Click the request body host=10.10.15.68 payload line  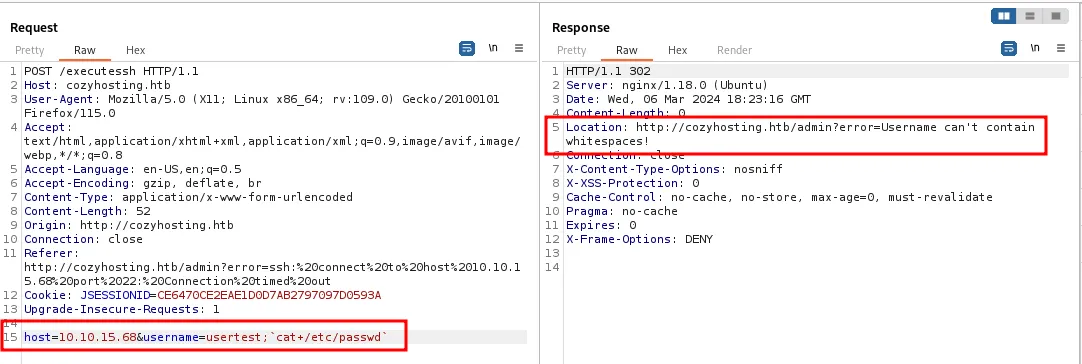tap(206, 337)
